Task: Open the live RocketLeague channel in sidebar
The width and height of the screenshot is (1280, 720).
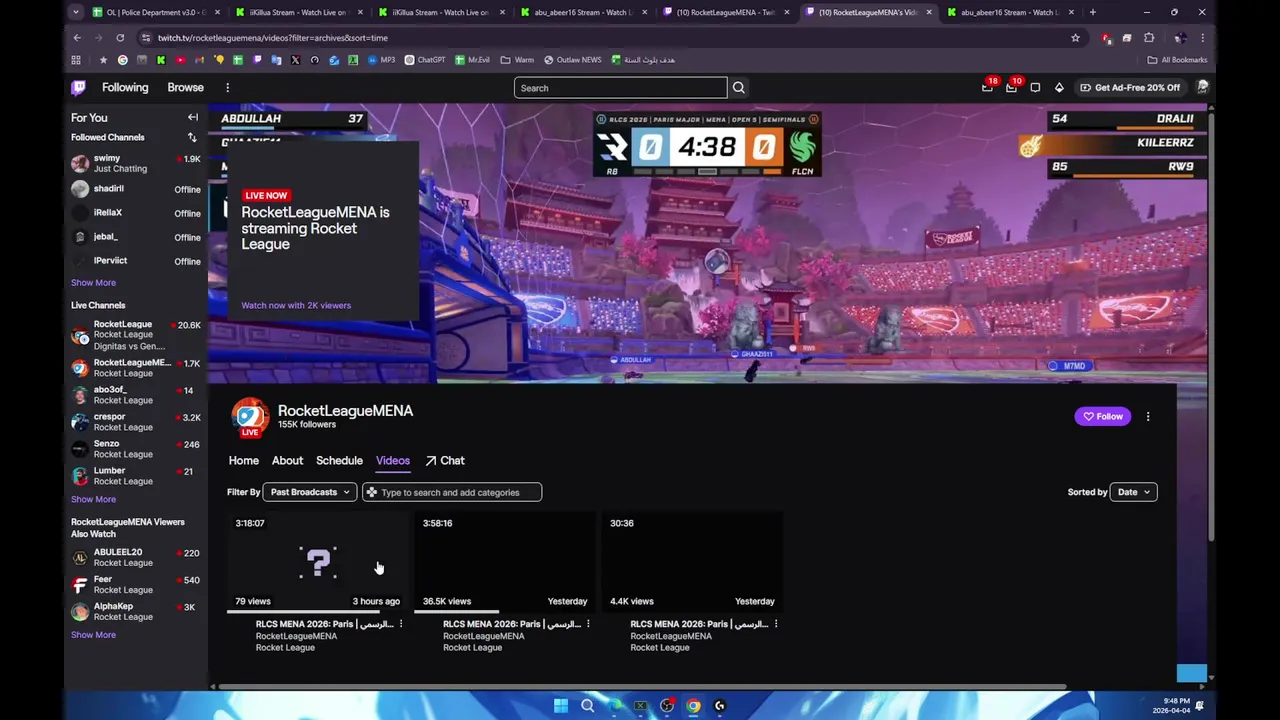Action: pos(136,335)
